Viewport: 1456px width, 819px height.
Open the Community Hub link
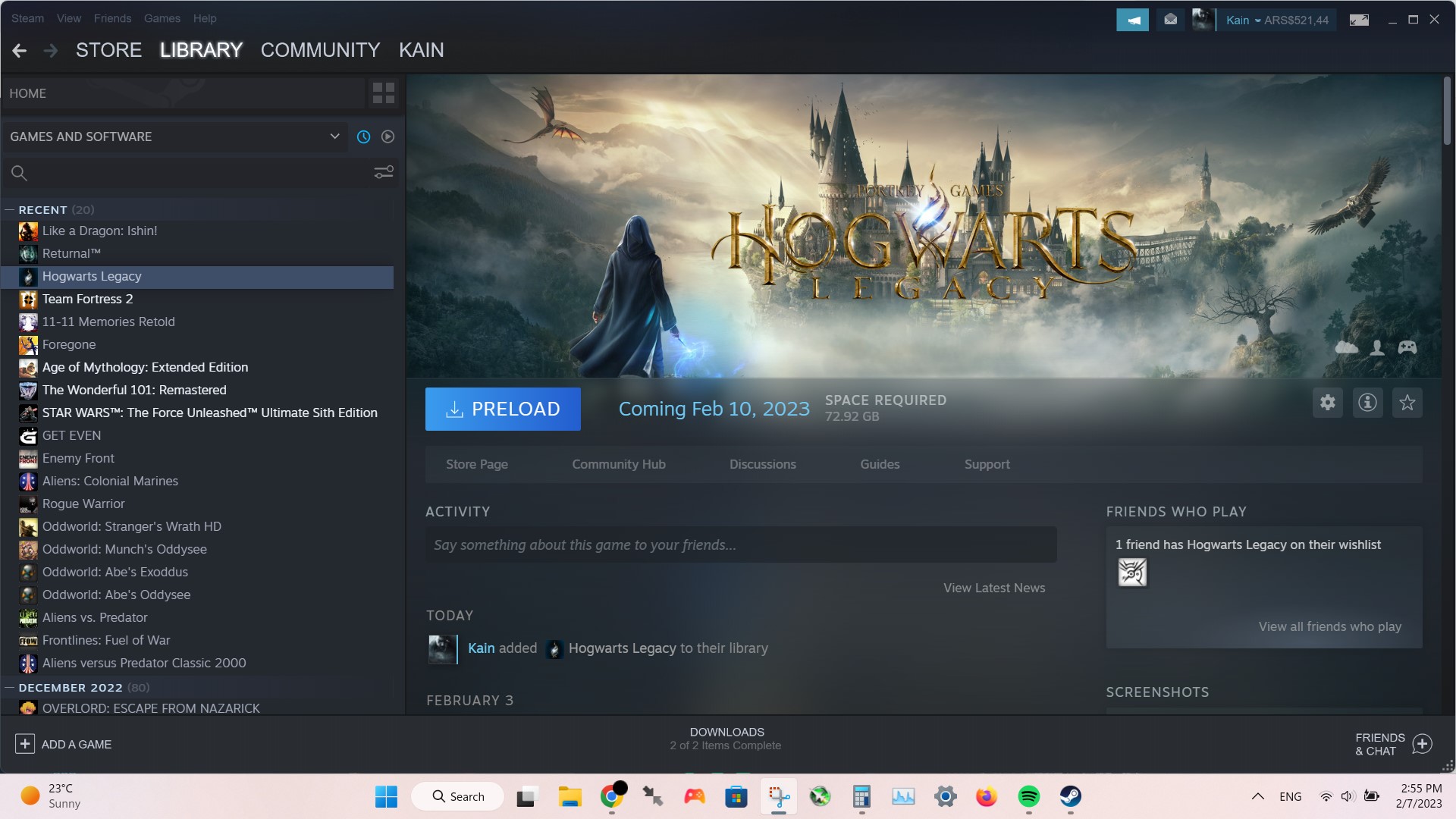coord(619,464)
